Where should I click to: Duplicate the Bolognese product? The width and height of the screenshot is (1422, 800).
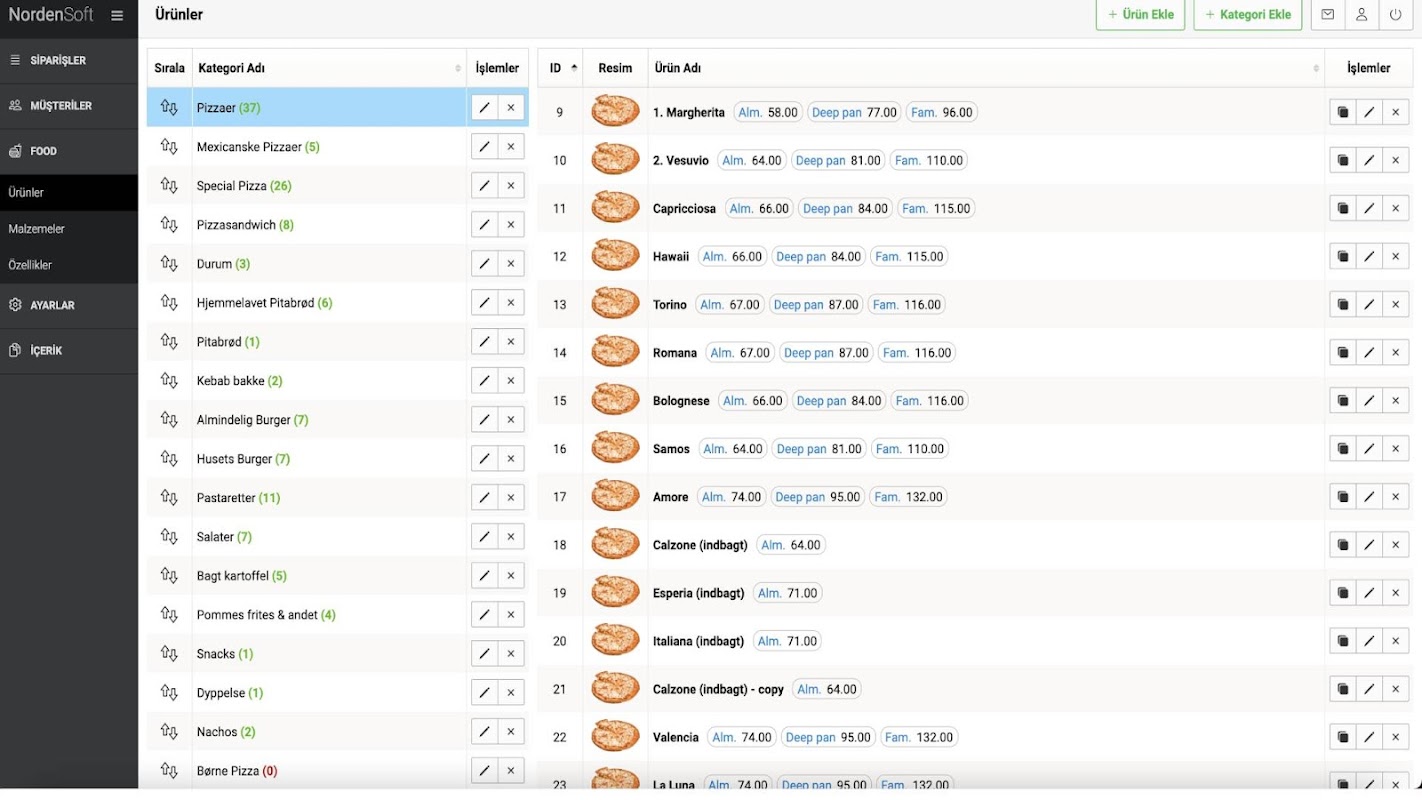(1343, 401)
